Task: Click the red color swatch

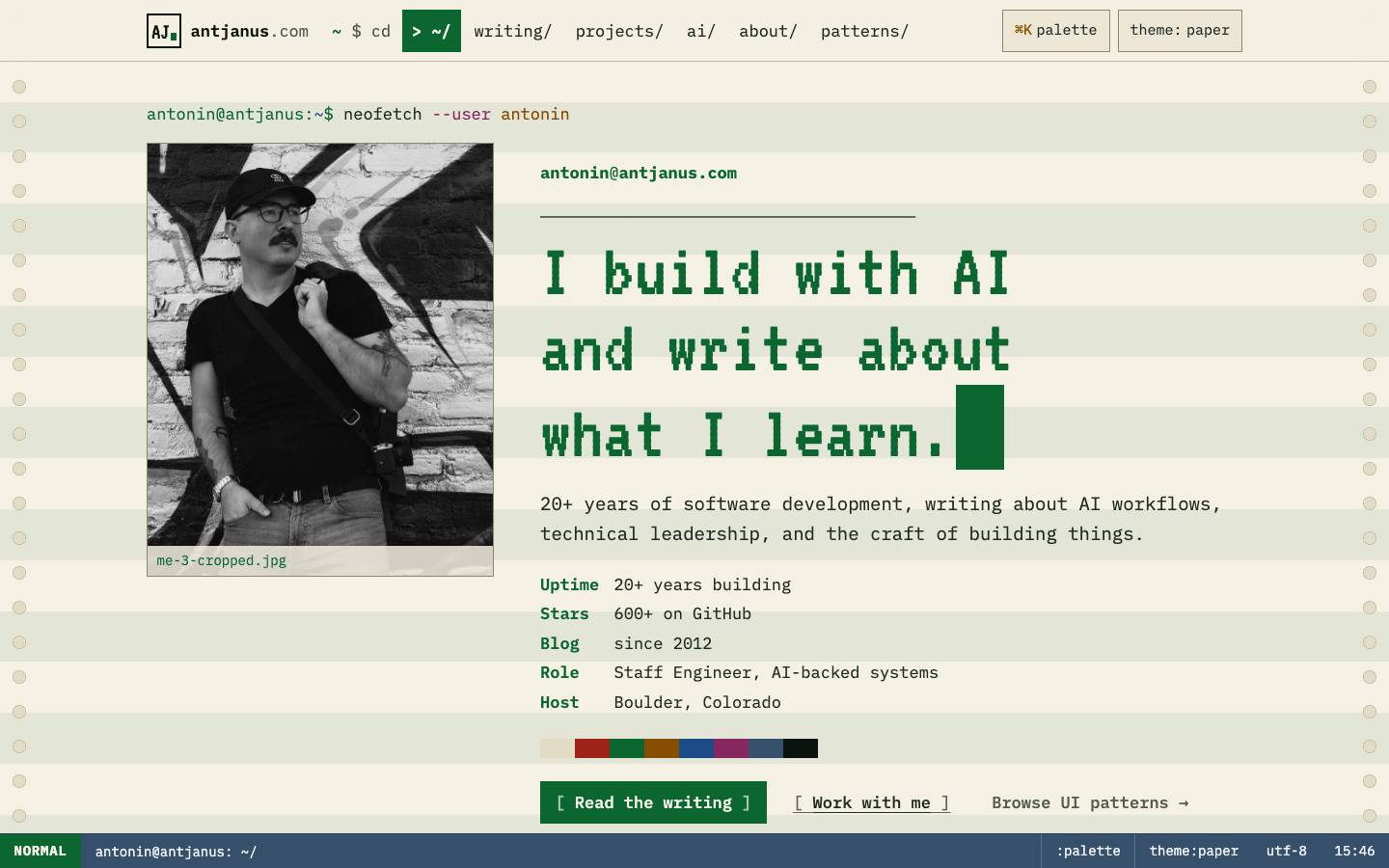Action: 592,748
